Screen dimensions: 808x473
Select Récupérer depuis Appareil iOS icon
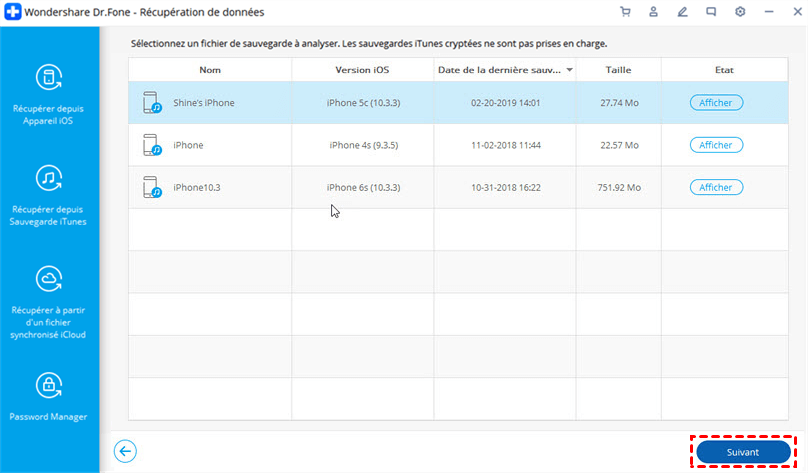(49, 78)
